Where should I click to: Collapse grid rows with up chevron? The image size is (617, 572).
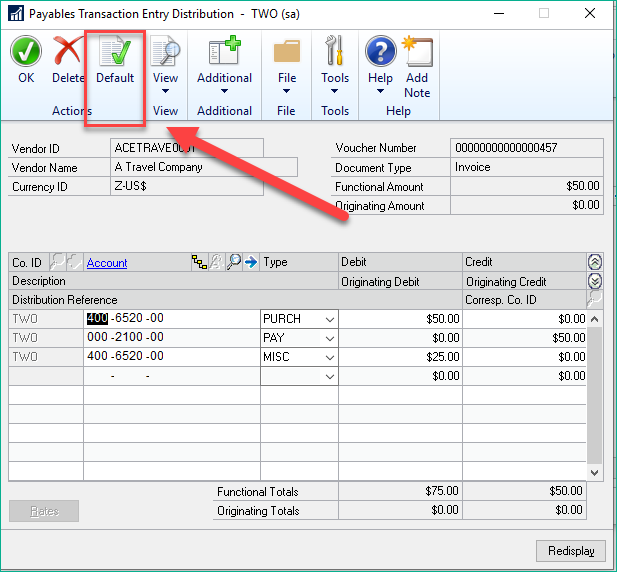tap(596, 262)
